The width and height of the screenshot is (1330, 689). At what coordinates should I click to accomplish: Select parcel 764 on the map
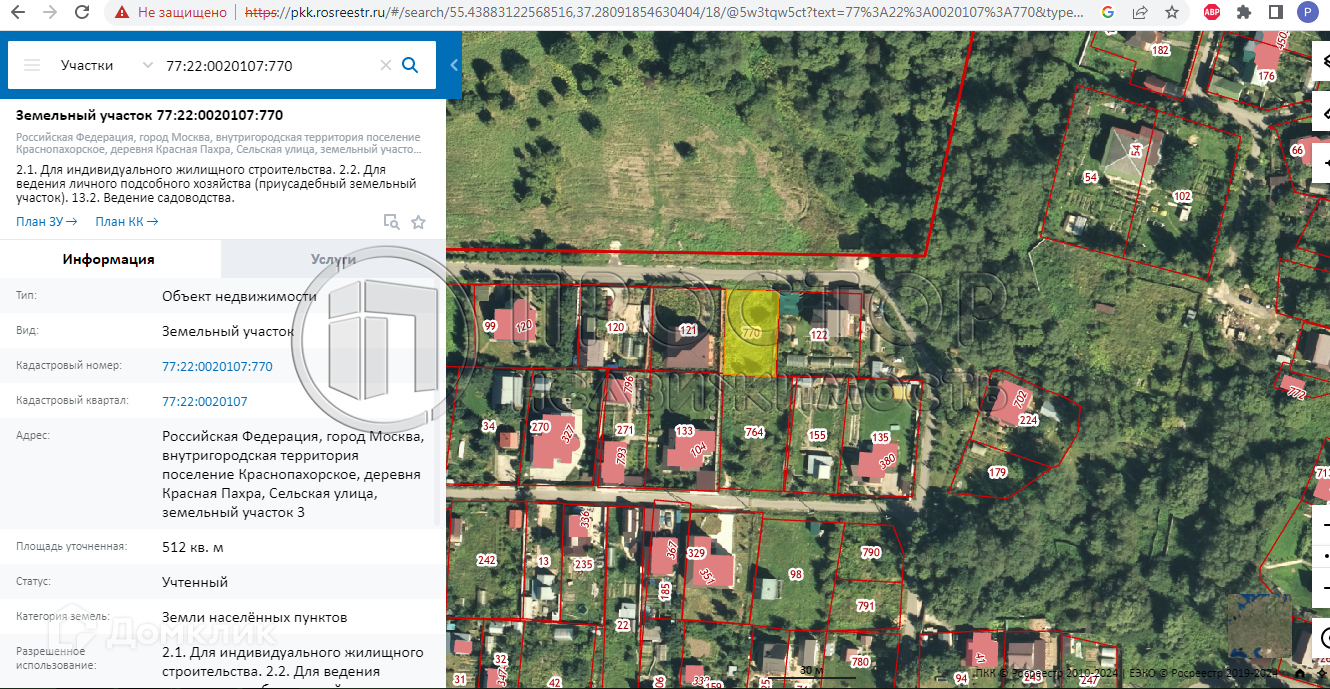point(754,432)
